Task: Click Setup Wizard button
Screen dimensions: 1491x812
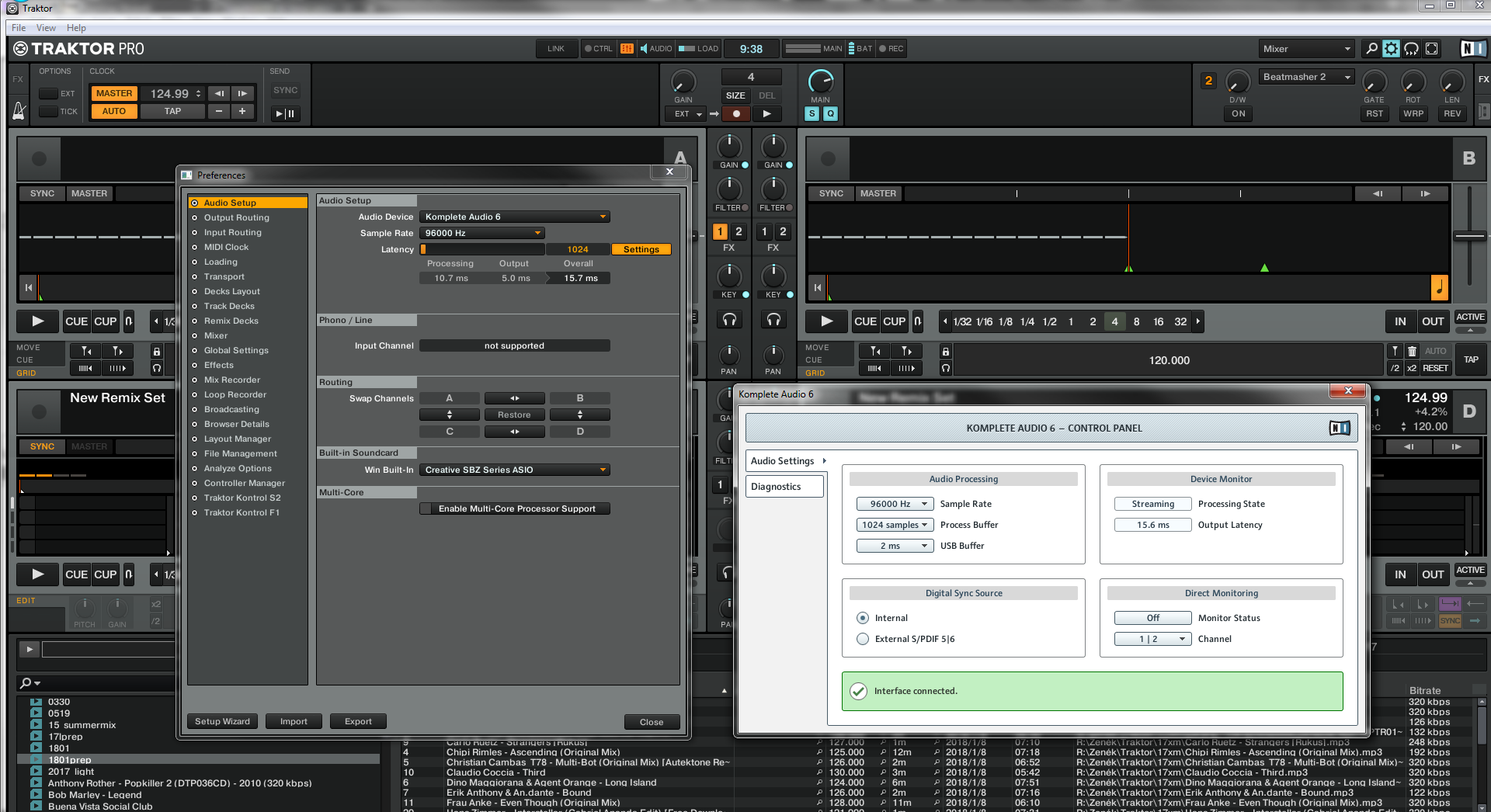Action: pos(222,722)
